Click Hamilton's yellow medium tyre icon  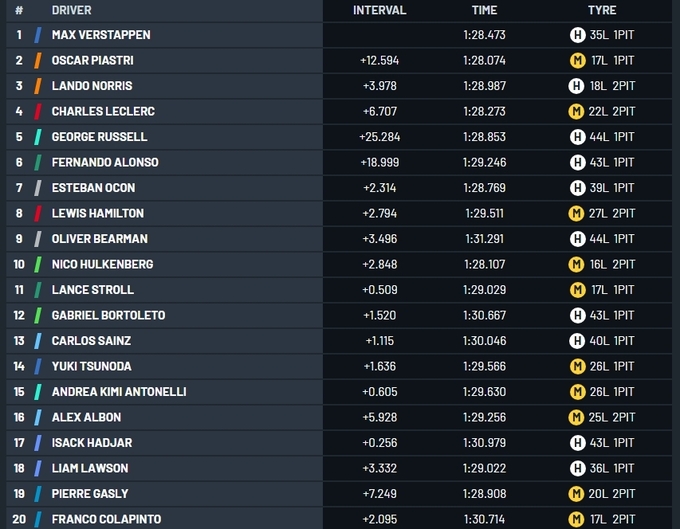click(x=577, y=213)
